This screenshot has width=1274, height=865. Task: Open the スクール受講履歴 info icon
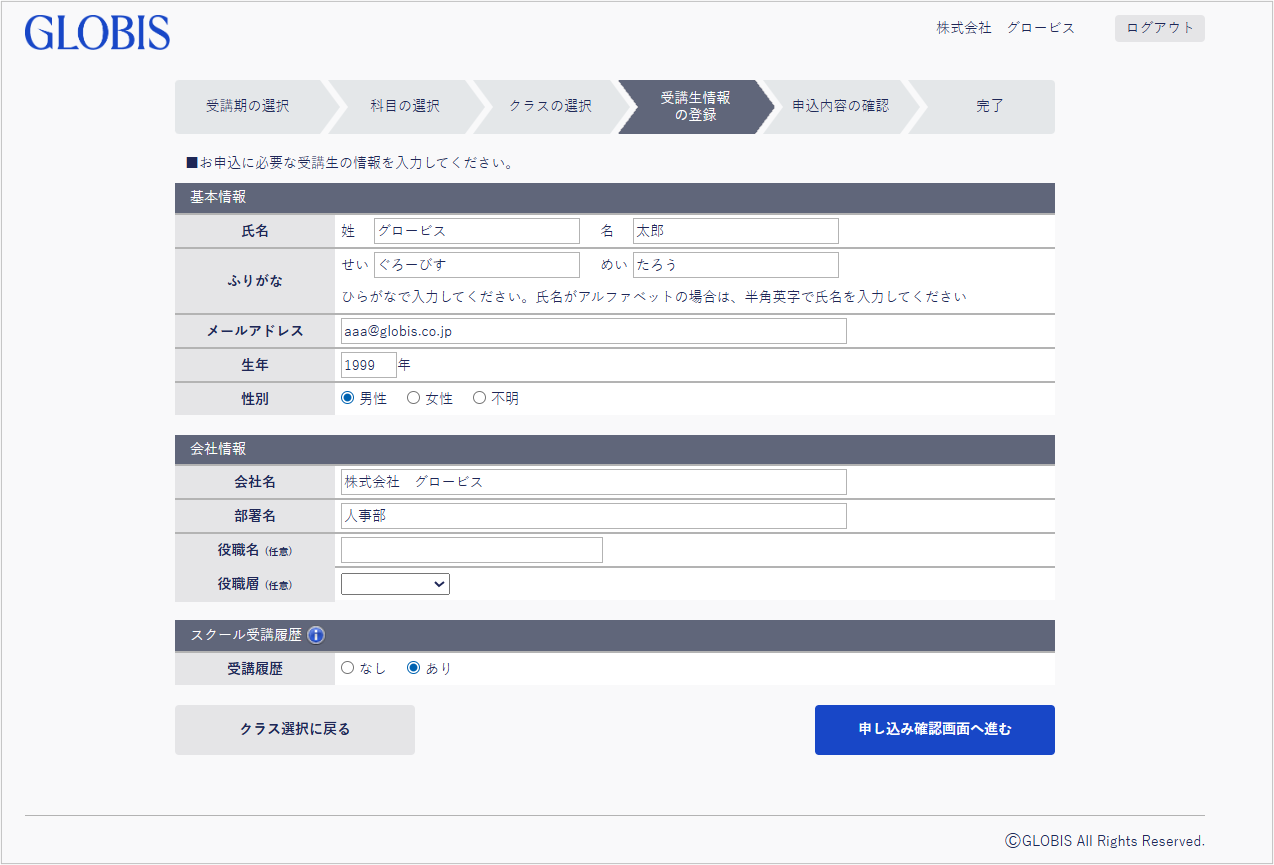pos(315,635)
